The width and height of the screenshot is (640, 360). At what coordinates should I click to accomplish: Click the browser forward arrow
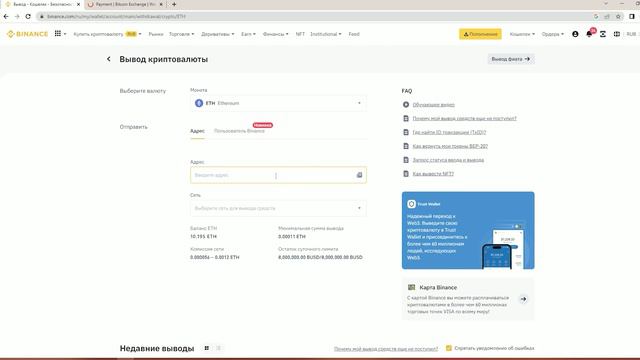[17, 16]
